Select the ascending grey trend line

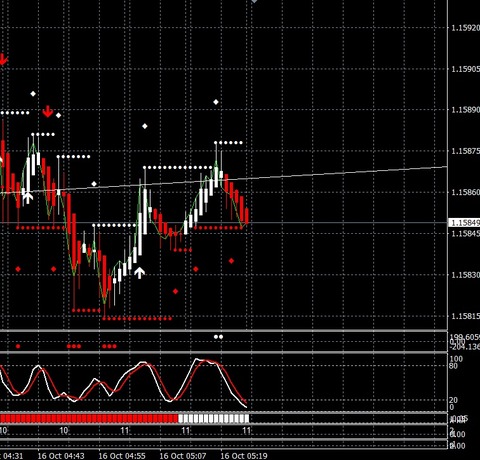tap(223, 180)
